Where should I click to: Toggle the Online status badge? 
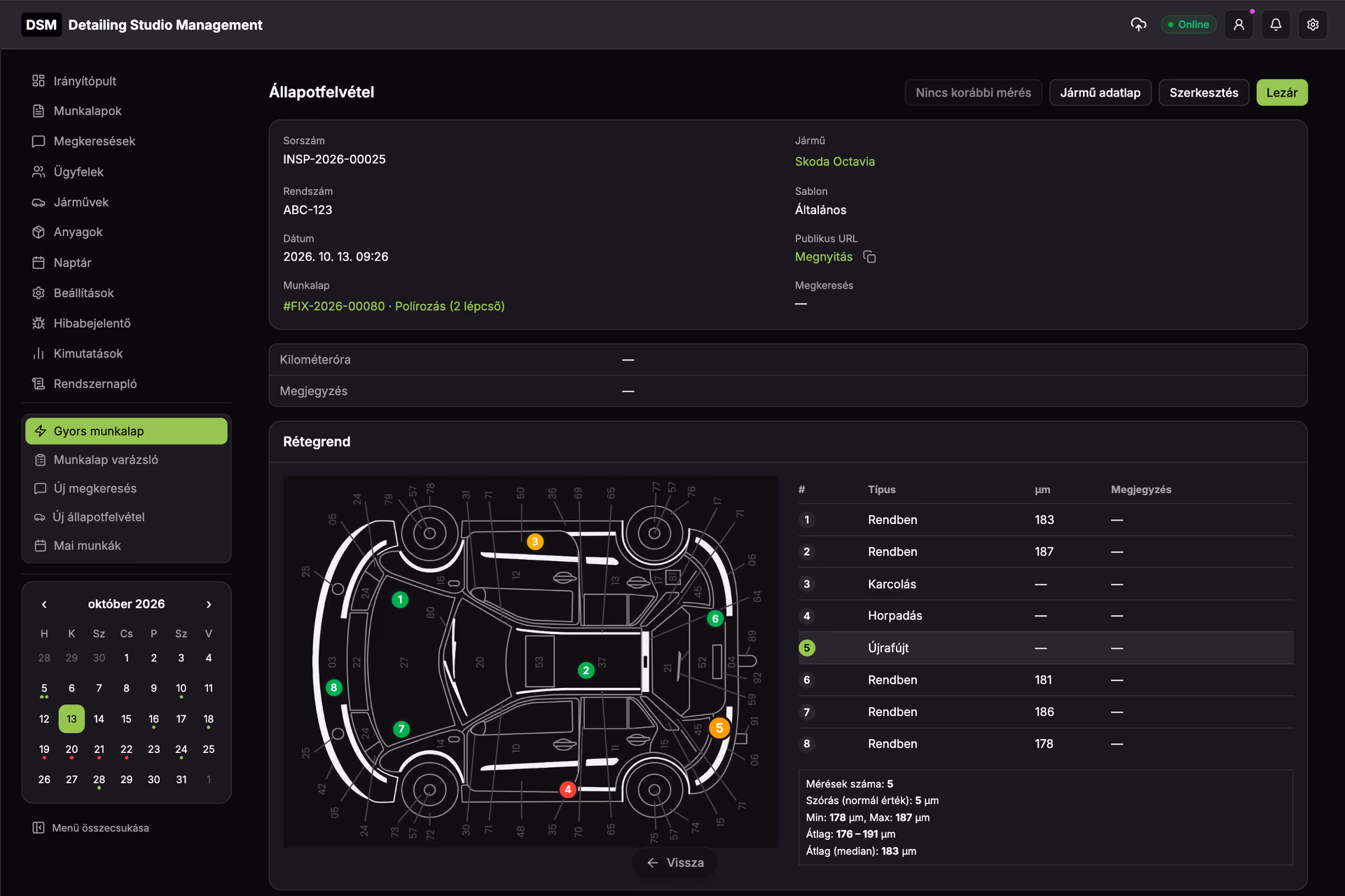click(x=1188, y=25)
